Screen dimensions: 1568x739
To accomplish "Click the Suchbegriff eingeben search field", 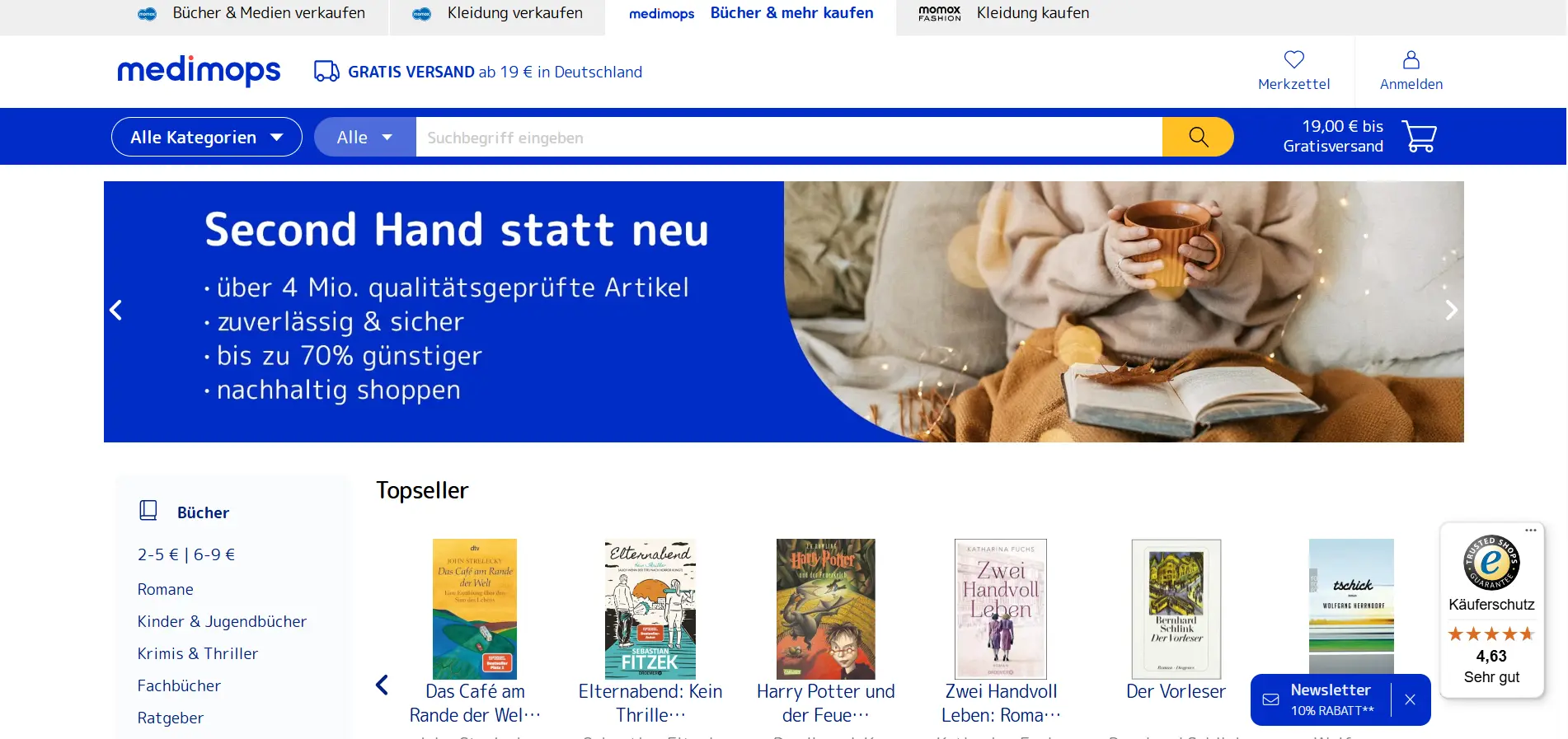I will (789, 137).
